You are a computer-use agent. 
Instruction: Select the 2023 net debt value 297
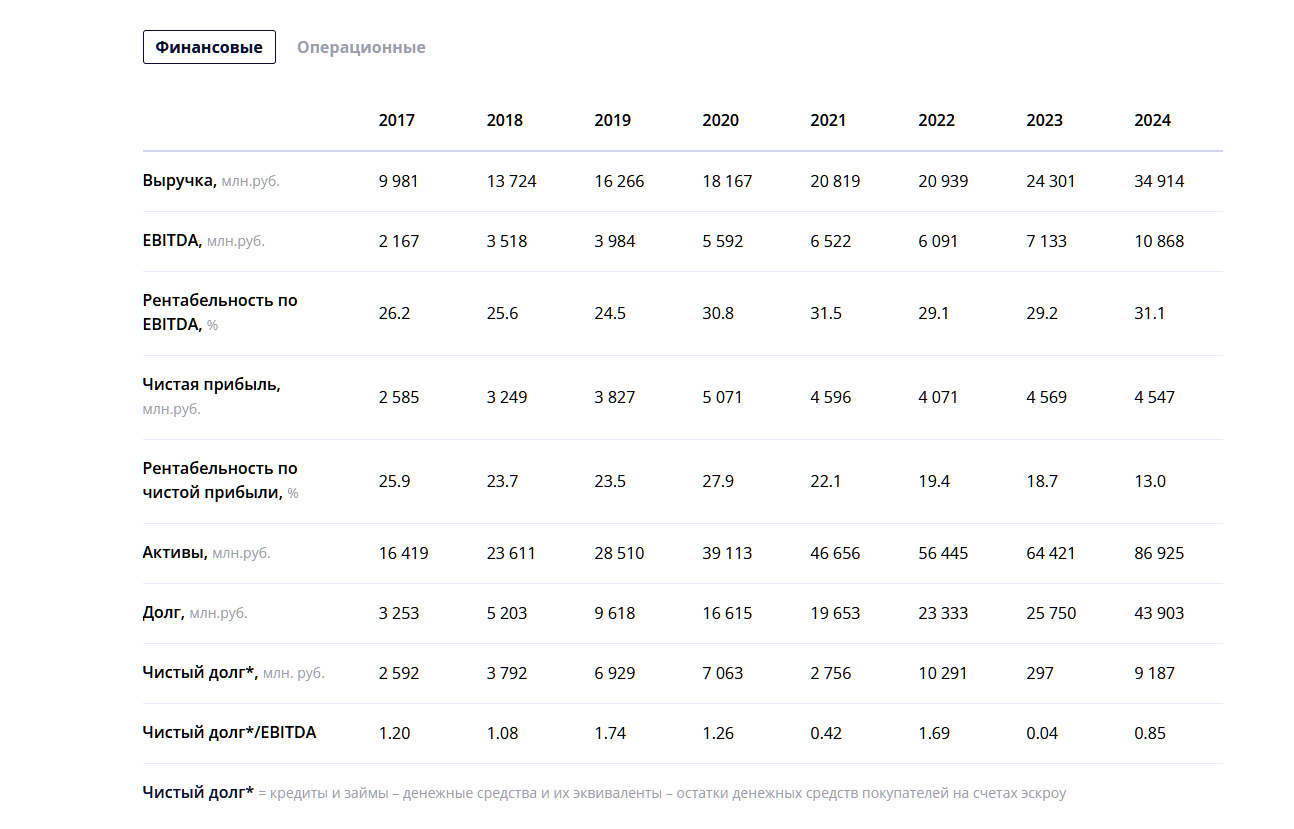(1040, 673)
